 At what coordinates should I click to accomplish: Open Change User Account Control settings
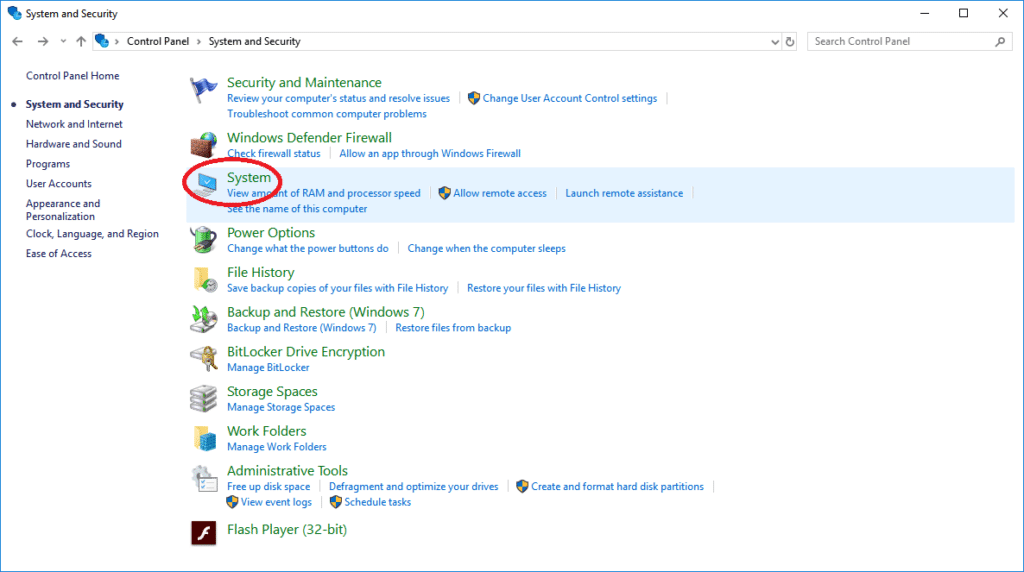569,98
